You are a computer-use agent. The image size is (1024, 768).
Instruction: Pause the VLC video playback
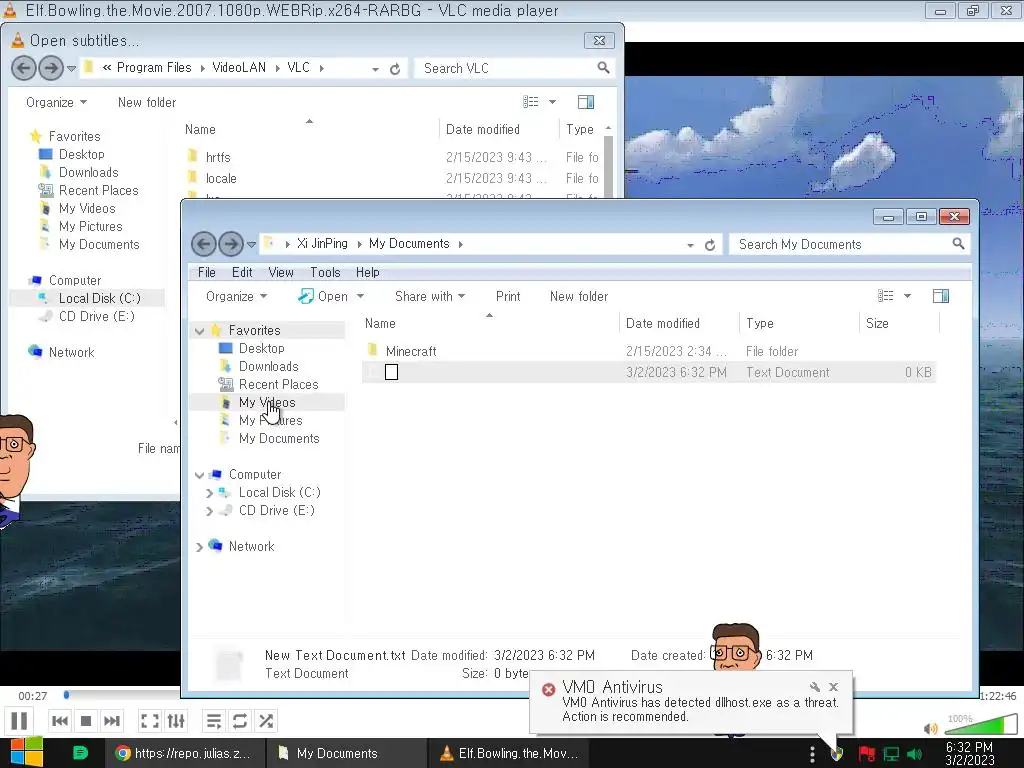coord(20,721)
